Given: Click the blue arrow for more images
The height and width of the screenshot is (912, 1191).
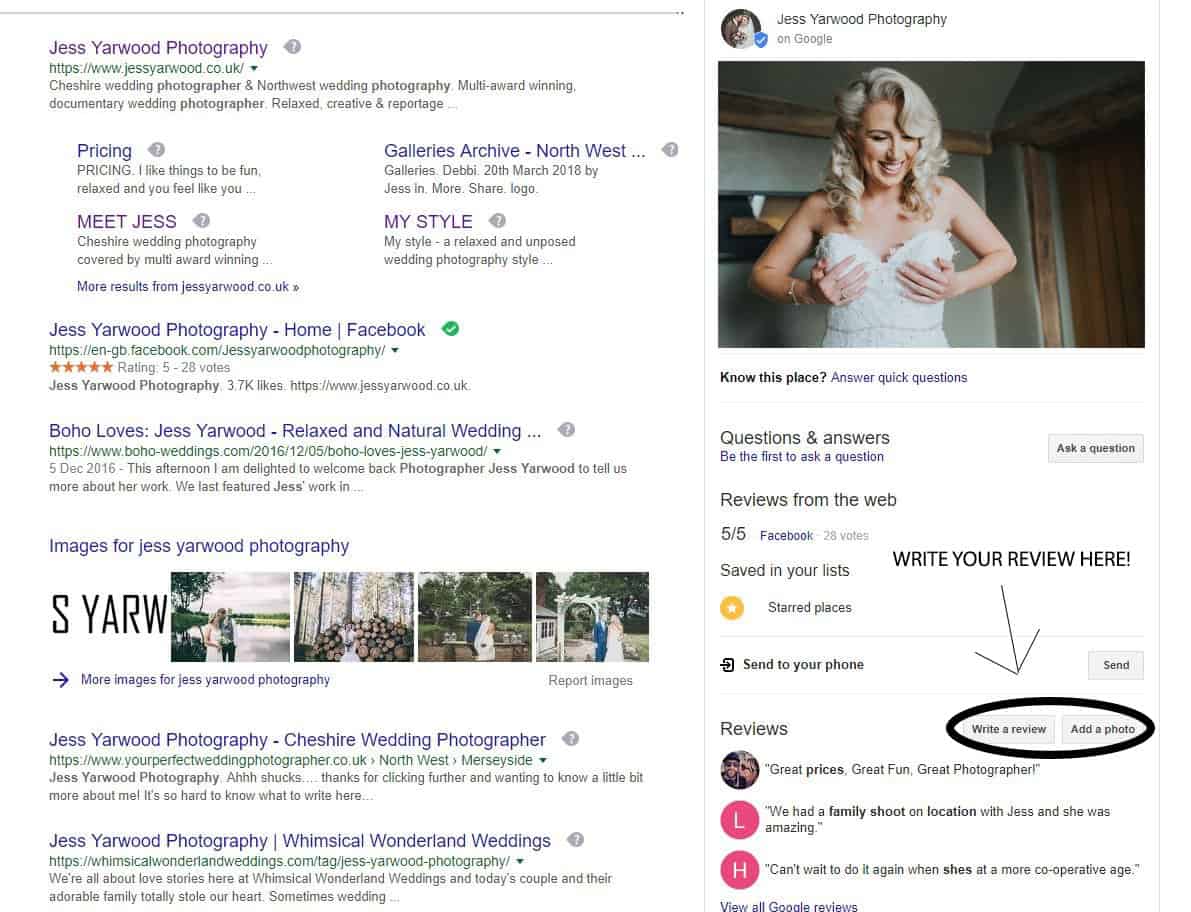Looking at the screenshot, I should click(x=61, y=680).
